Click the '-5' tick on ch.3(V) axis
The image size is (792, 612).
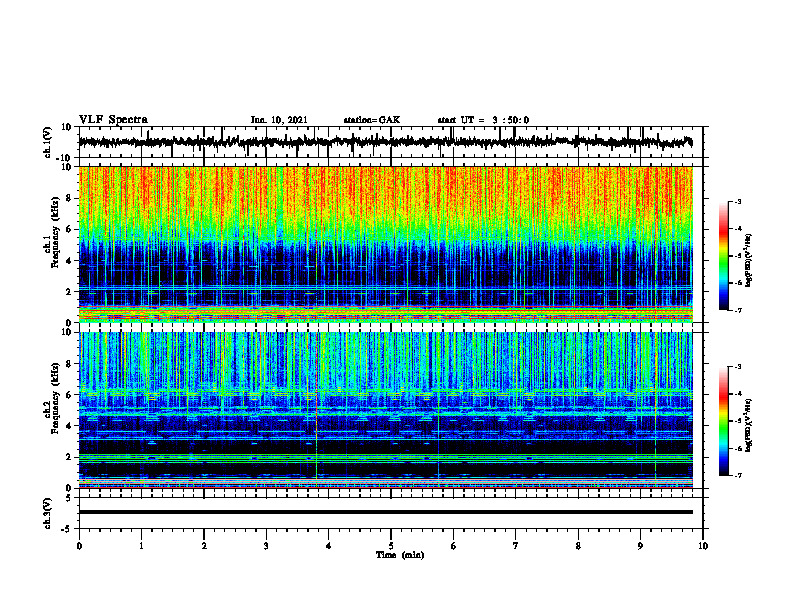(68, 529)
